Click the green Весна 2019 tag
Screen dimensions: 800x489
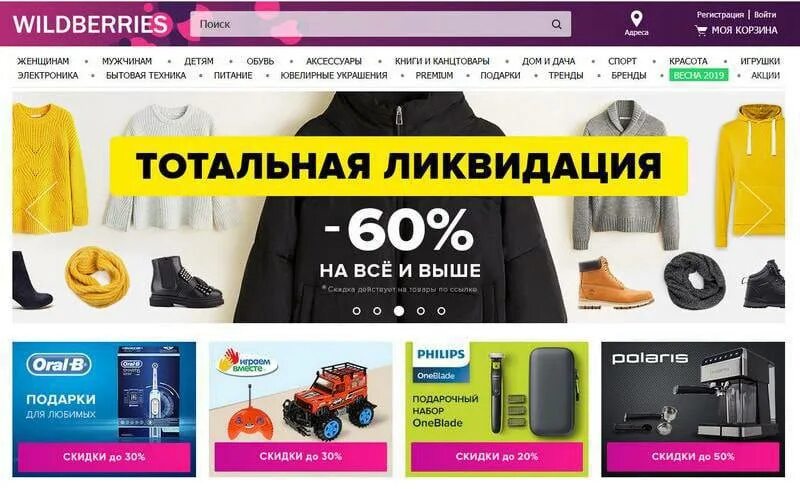(x=698, y=76)
